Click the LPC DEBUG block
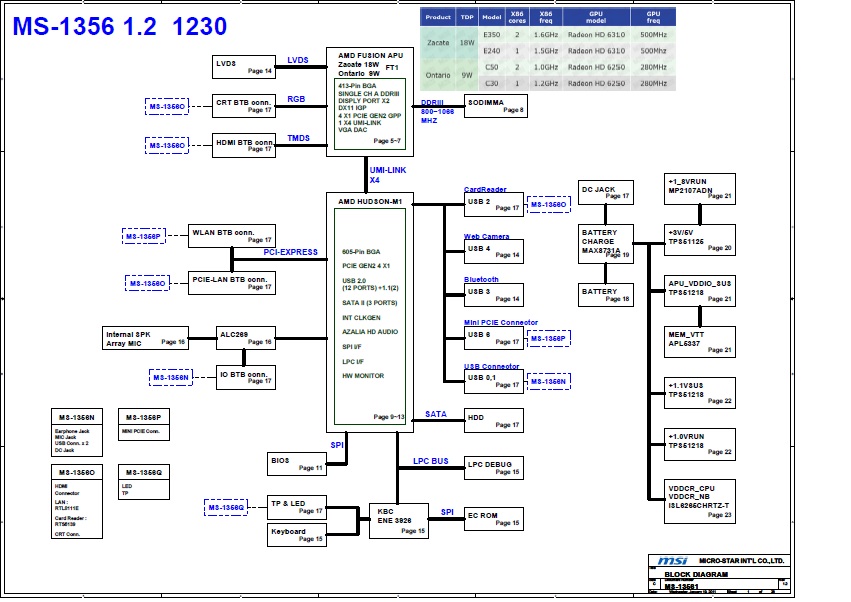The width and height of the screenshot is (851, 602). click(x=494, y=466)
